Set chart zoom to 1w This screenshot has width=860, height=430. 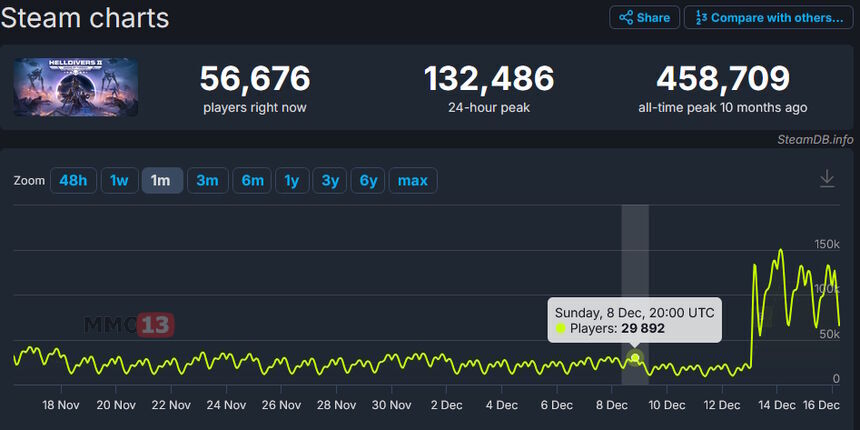(x=119, y=181)
